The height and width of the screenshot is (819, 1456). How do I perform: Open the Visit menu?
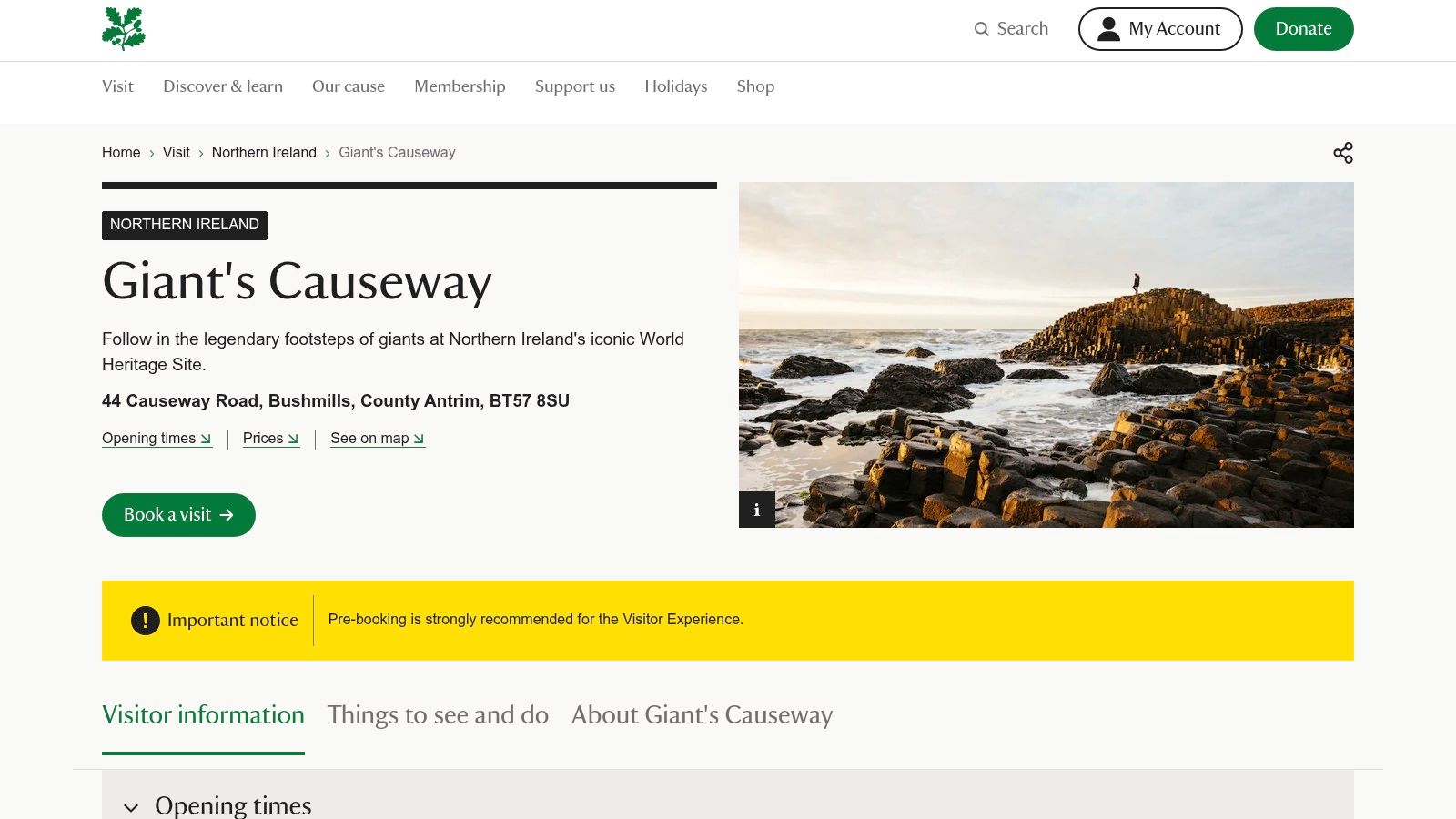pos(117,86)
